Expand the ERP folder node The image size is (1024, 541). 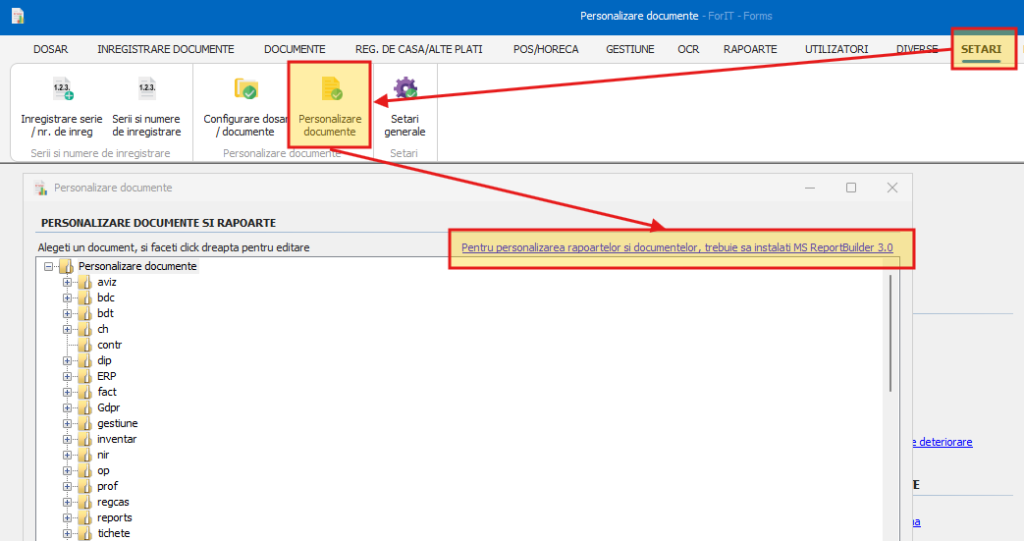coord(68,376)
